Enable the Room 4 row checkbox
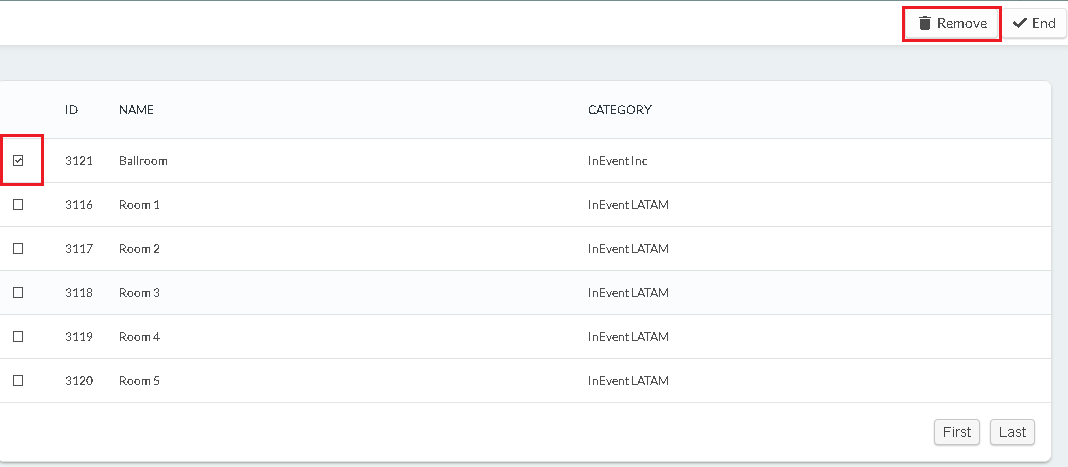Image resolution: width=1068 pixels, height=467 pixels. point(18,336)
